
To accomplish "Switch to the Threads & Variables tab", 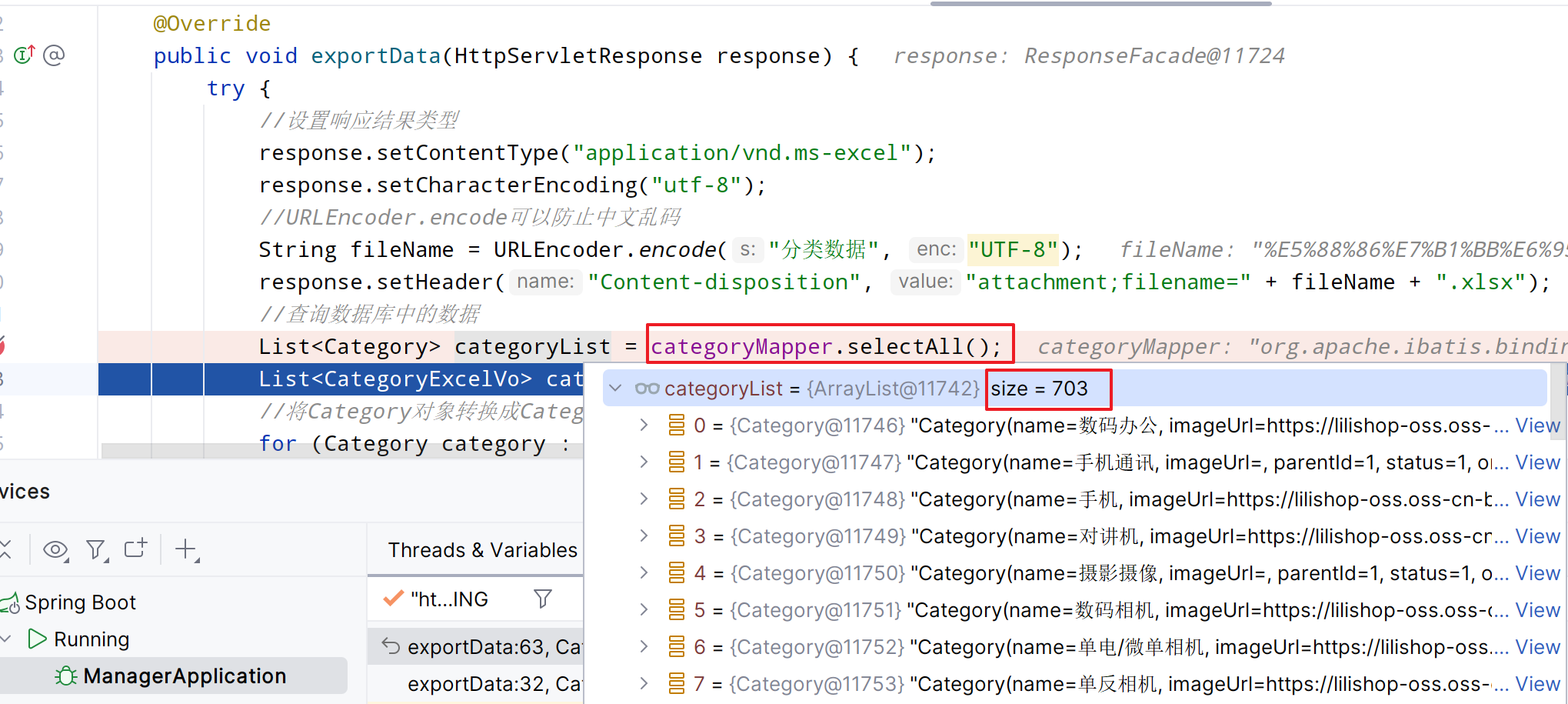I will (482, 550).
